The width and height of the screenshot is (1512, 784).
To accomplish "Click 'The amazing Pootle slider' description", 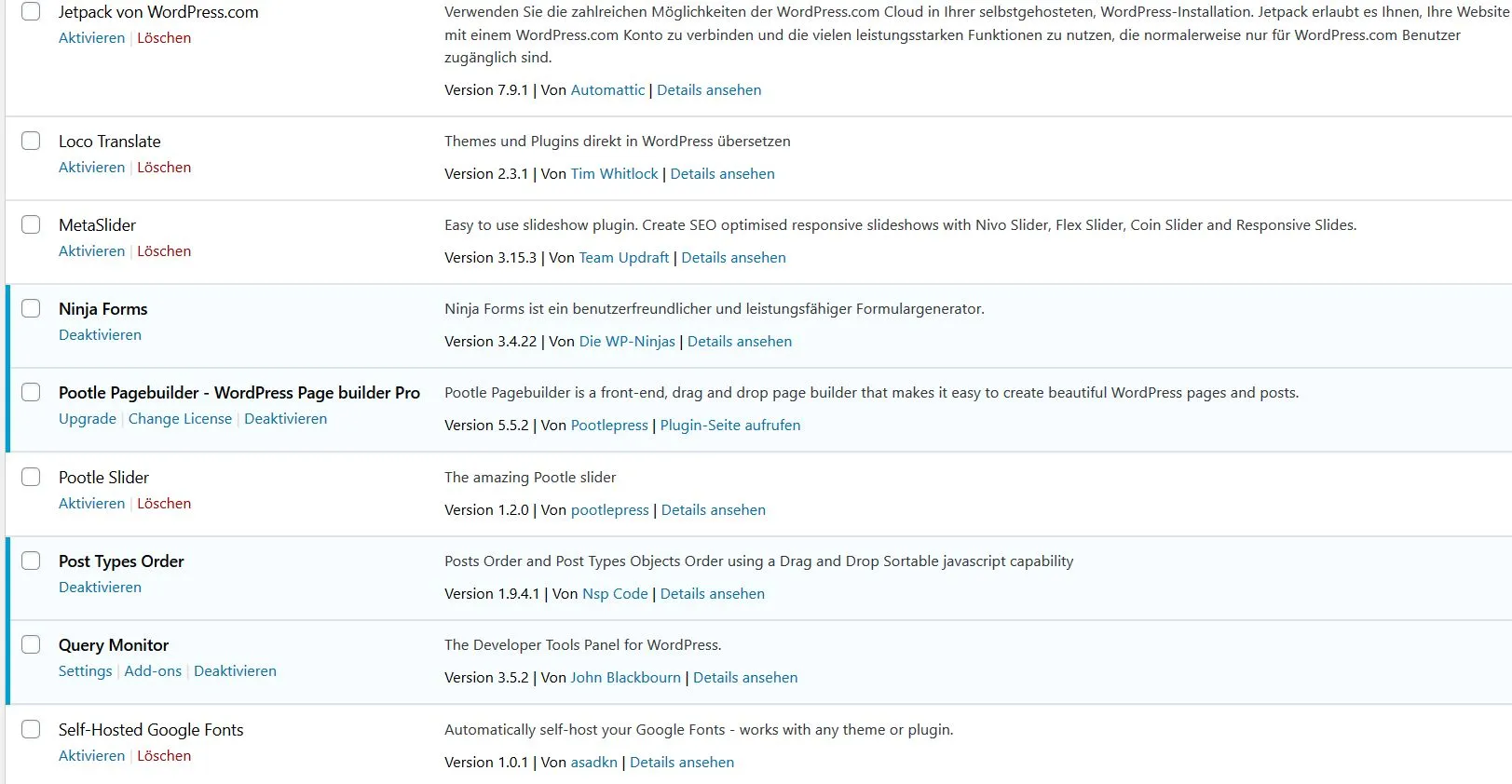I will point(530,478).
